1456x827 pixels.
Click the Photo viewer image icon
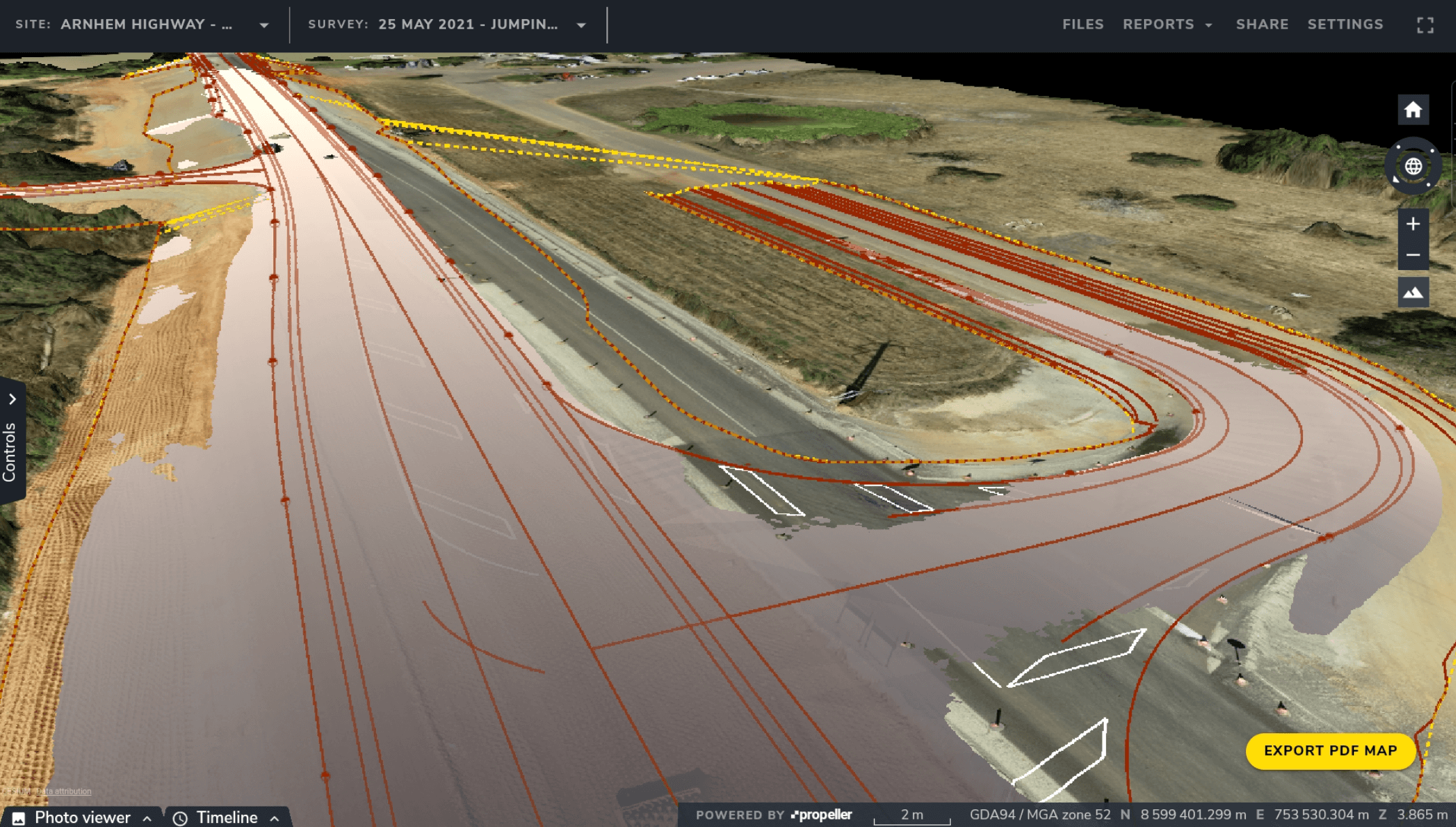click(18, 817)
